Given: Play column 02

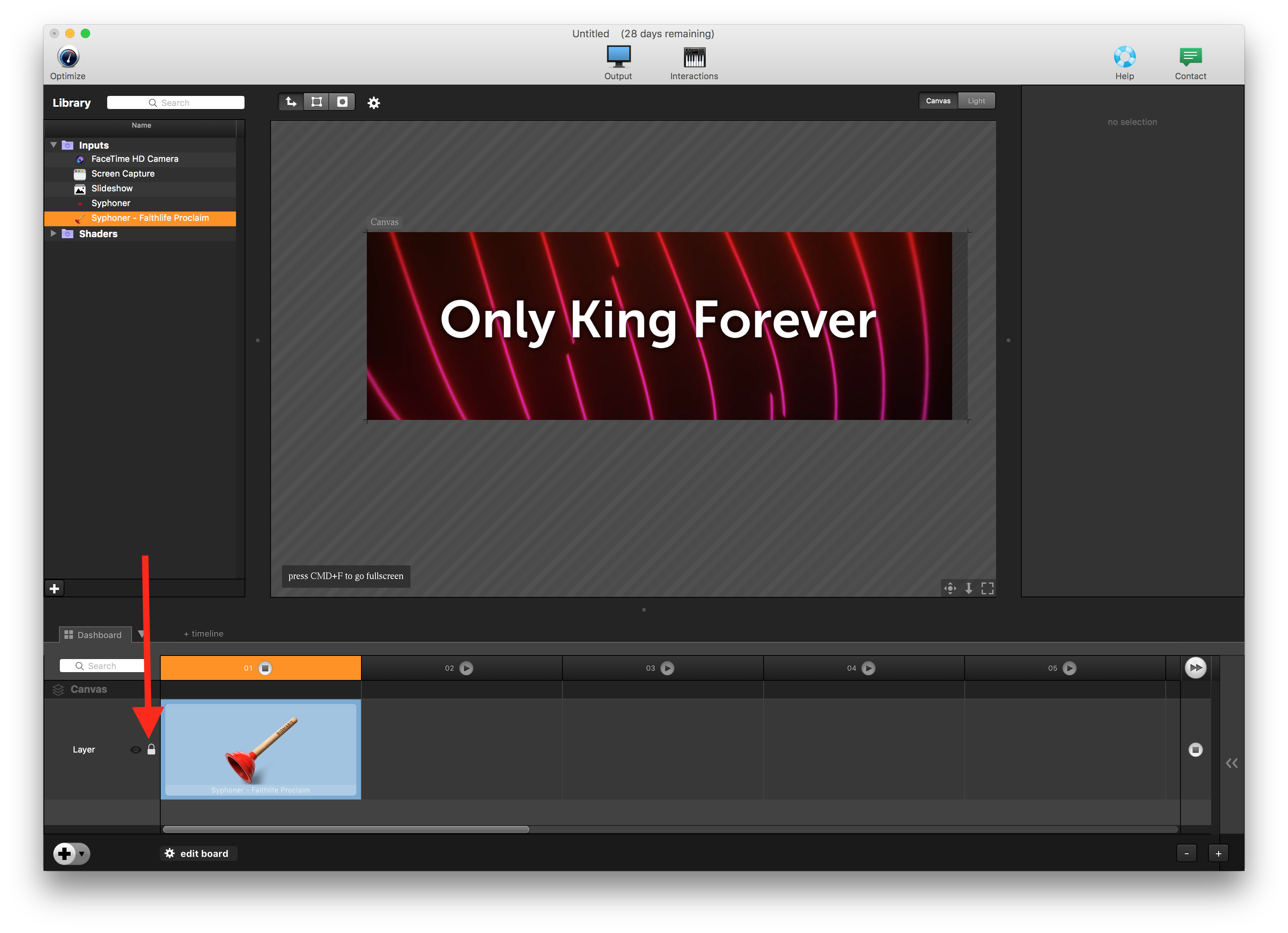Looking at the screenshot, I should [x=466, y=668].
